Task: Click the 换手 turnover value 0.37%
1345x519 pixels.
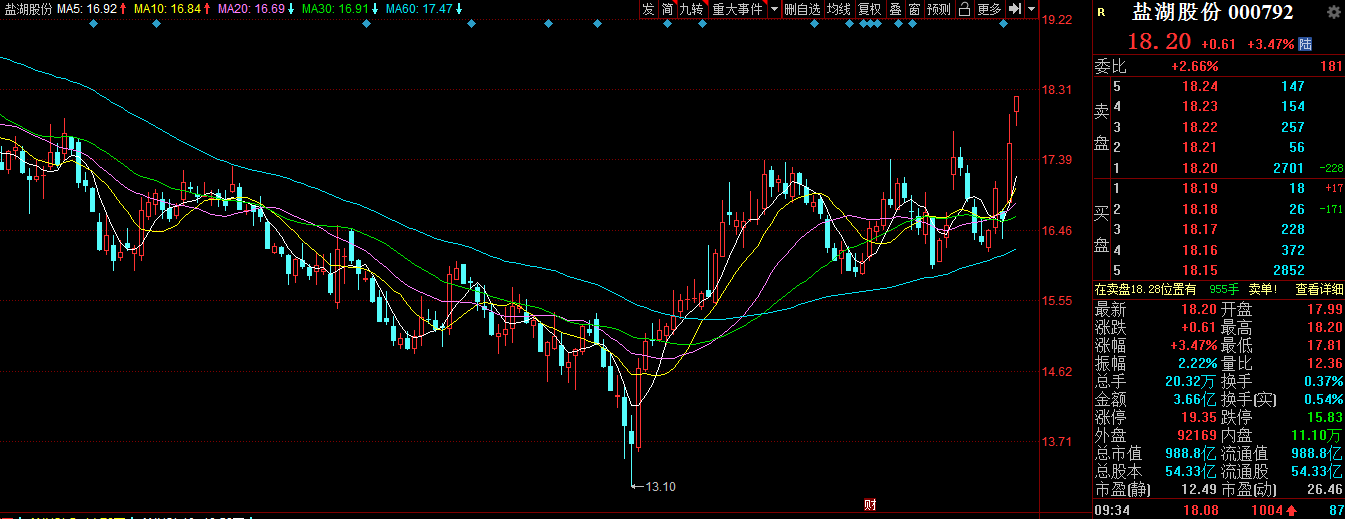Action: pyautogui.click(x=1323, y=381)
